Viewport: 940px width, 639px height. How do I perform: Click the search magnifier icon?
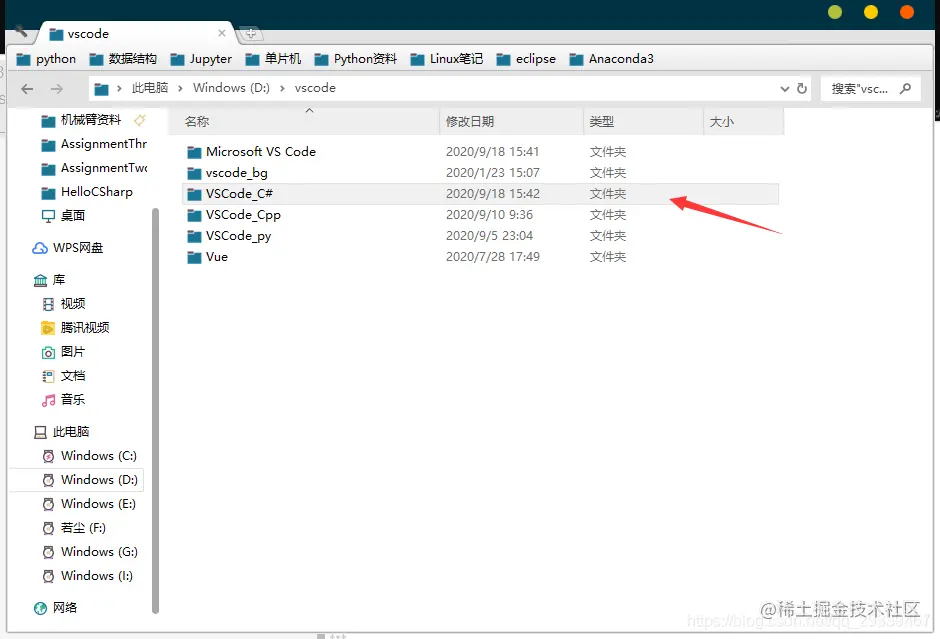click(x=905, y=89)
